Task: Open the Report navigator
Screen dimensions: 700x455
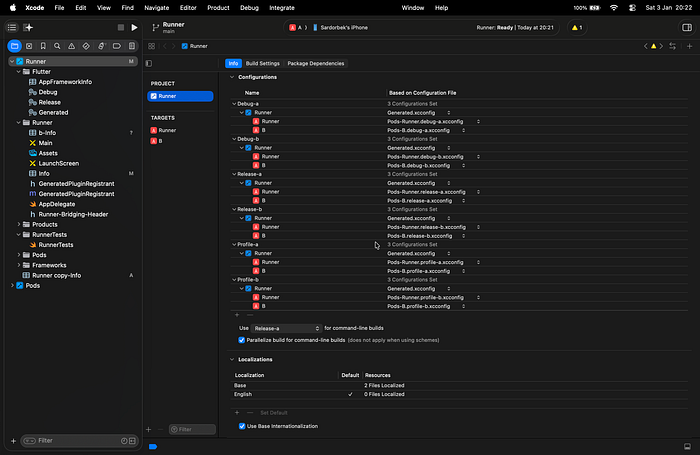Action: tap(132, 46)
